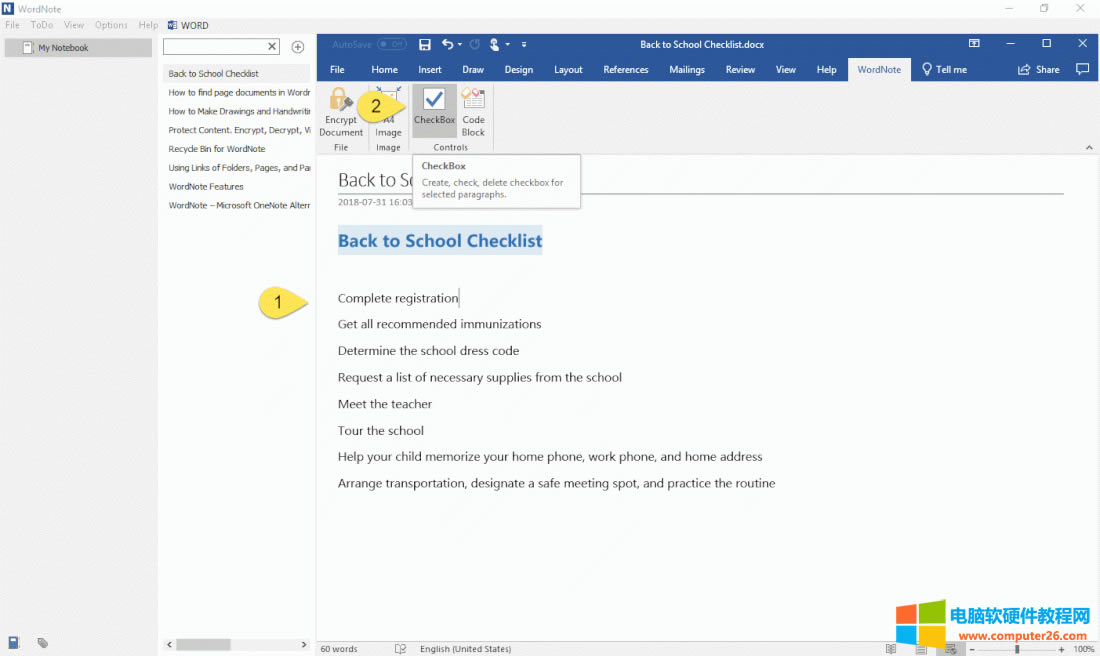Click in the page search box
The image size is (1100, 656).
pos(215,47)
